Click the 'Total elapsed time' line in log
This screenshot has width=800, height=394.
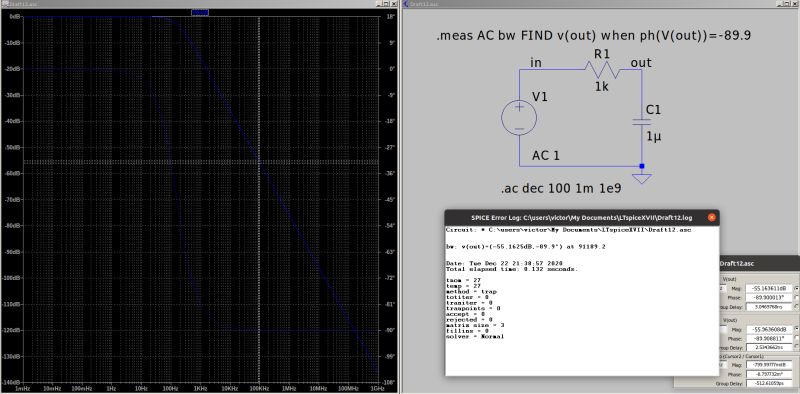point(512,268)
